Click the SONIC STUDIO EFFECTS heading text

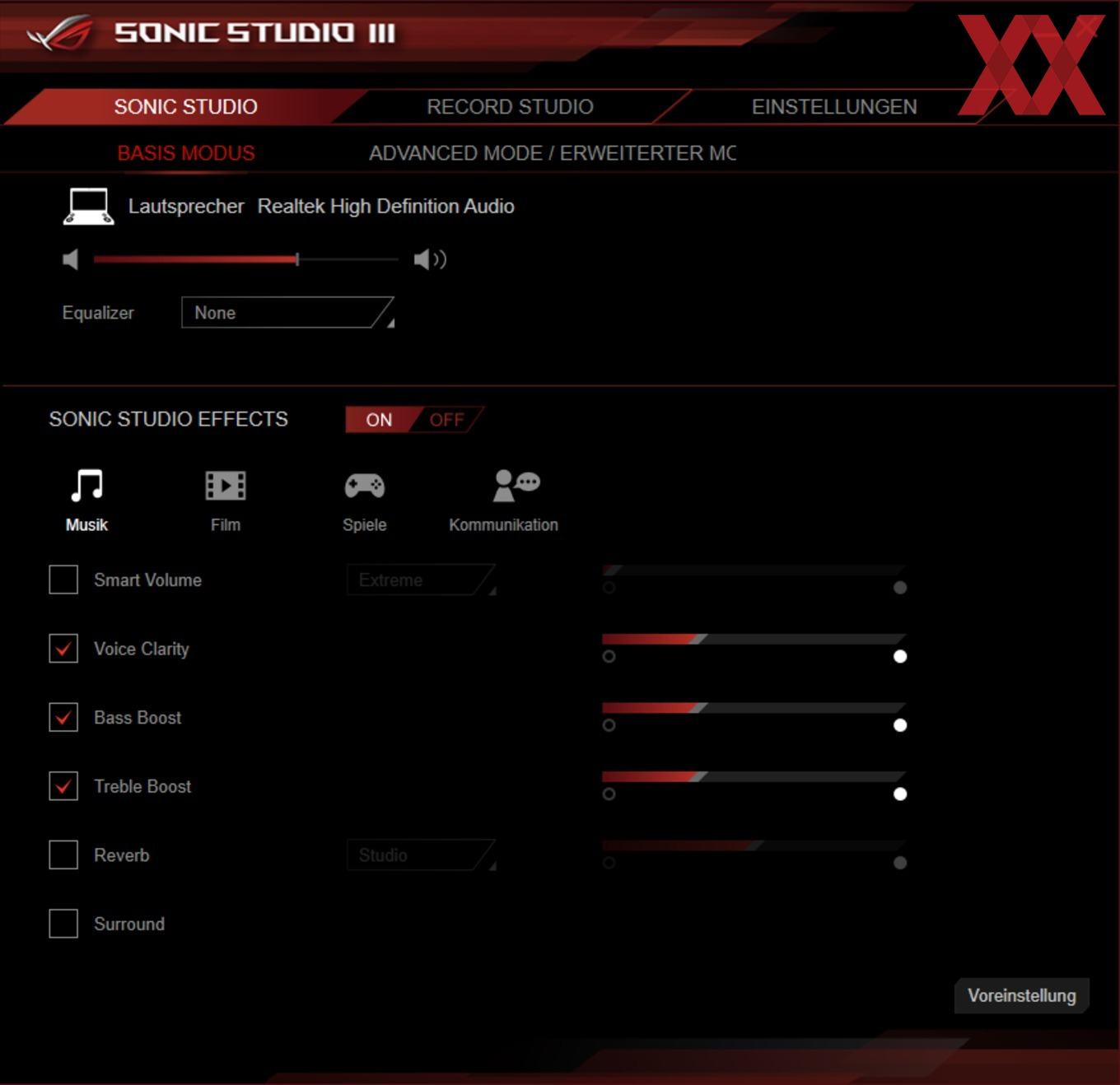169,419
